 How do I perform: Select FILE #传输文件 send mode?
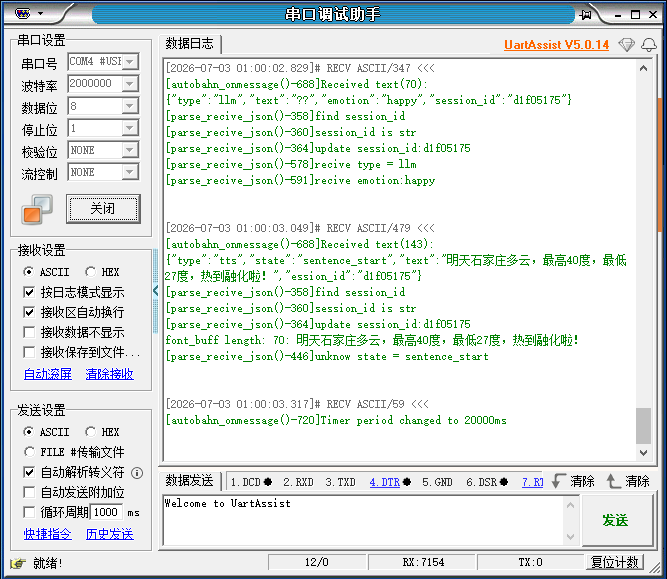(74, 452)
